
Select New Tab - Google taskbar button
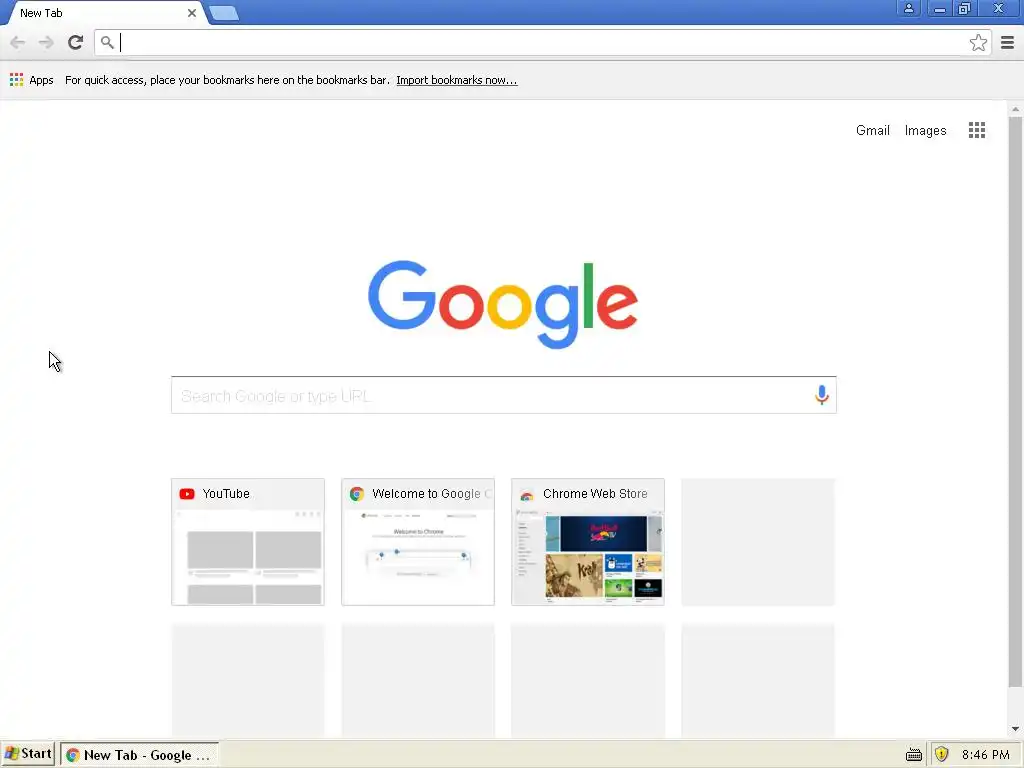(x=139, y=755)
